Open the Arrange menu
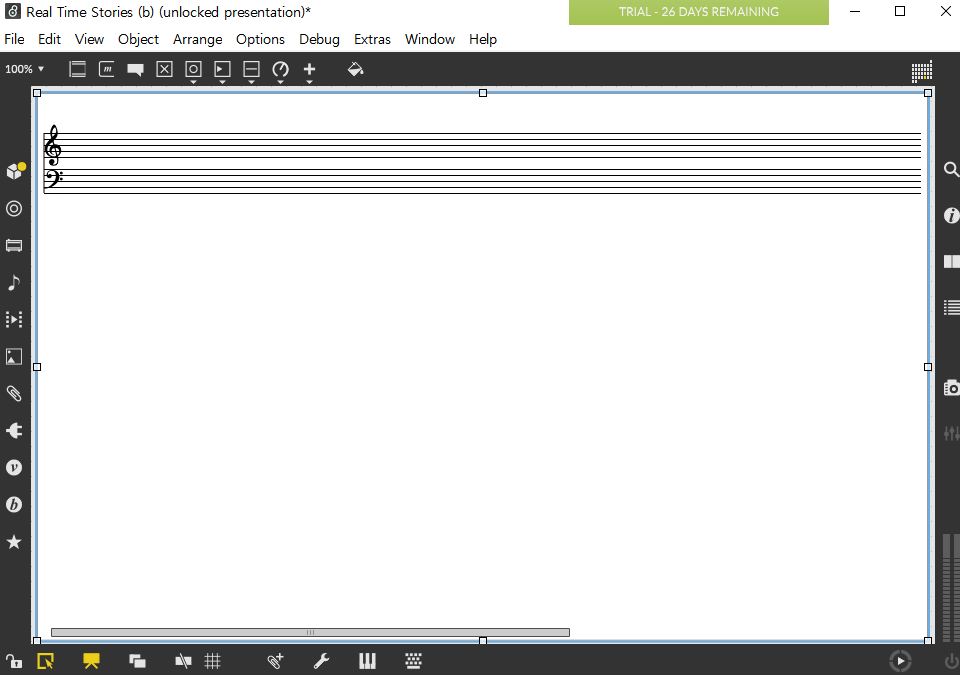This screenshot has width=960, height=675. tap(198, 39)
